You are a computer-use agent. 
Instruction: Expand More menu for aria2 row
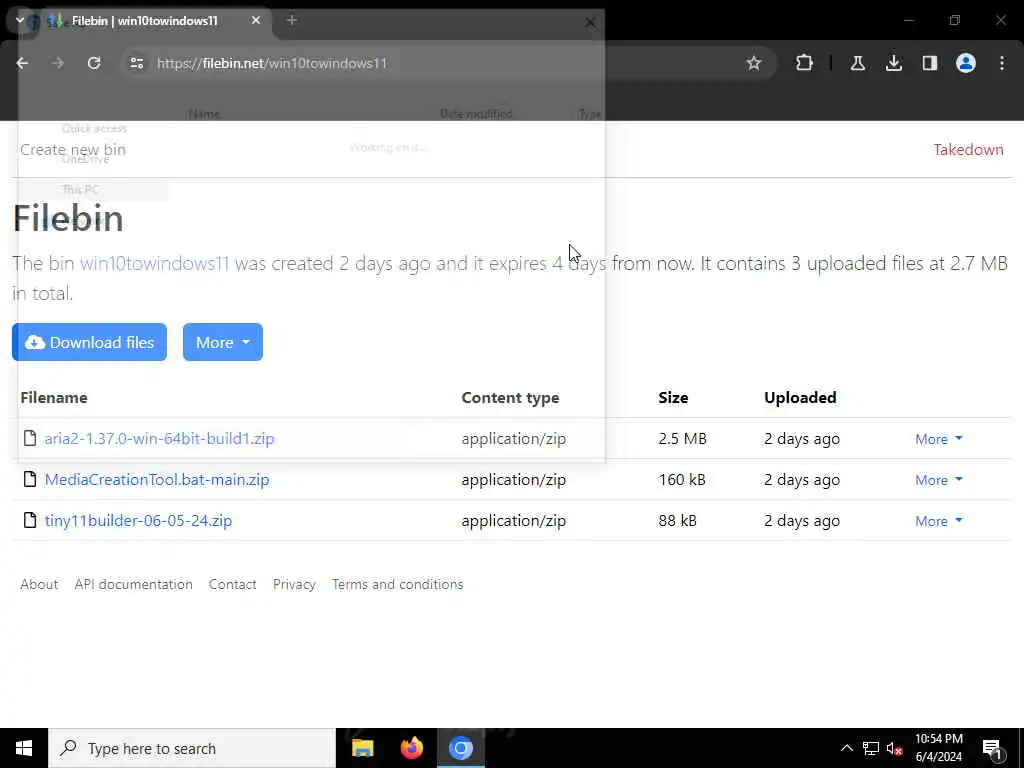click(938, 439)
